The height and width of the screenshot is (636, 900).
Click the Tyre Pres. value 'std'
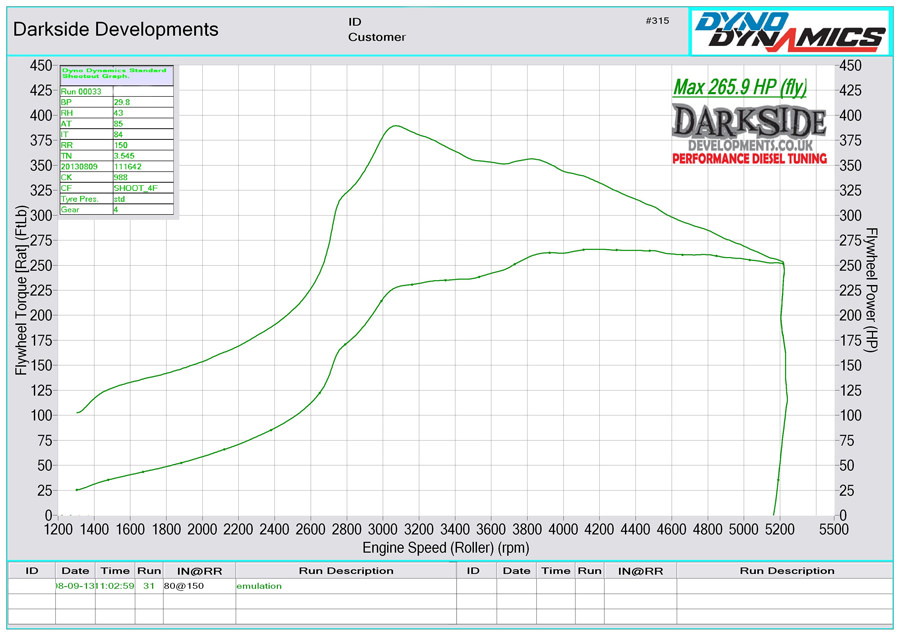(119, 199)
